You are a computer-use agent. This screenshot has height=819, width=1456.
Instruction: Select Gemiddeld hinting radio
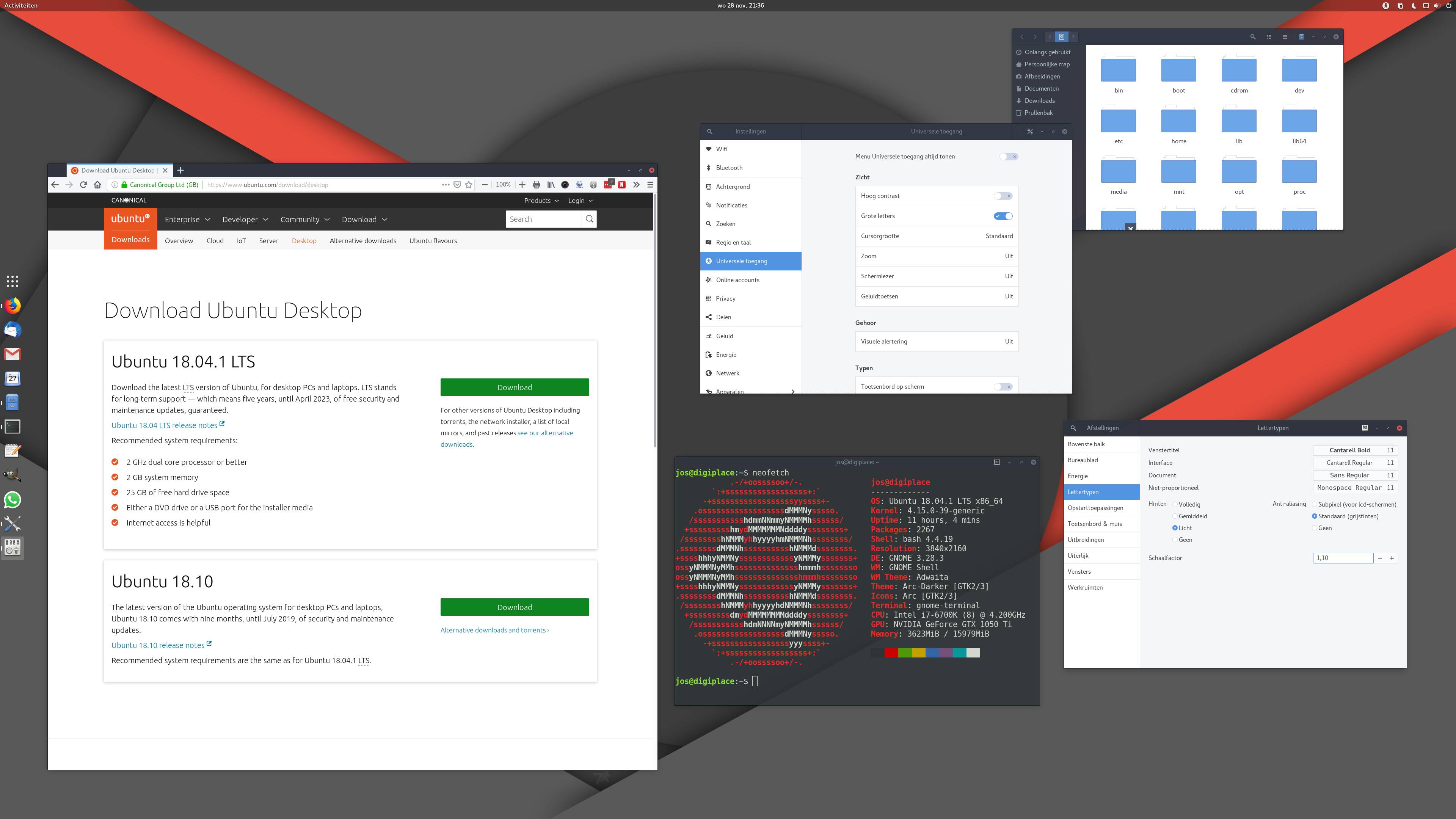coord(1175,516)
